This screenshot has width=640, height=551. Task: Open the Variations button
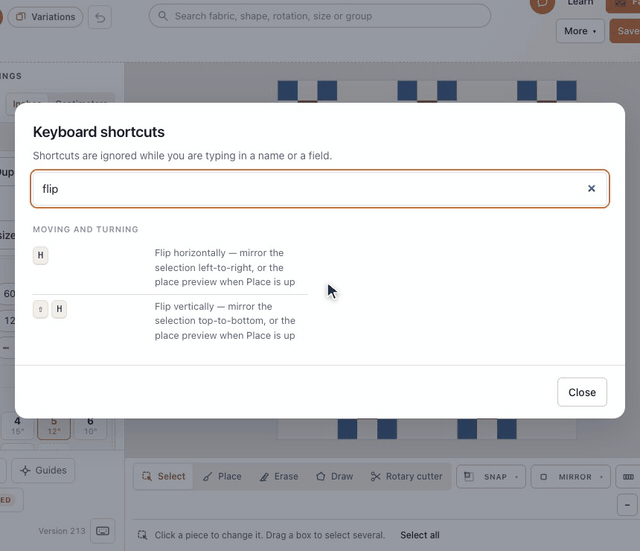45,17
